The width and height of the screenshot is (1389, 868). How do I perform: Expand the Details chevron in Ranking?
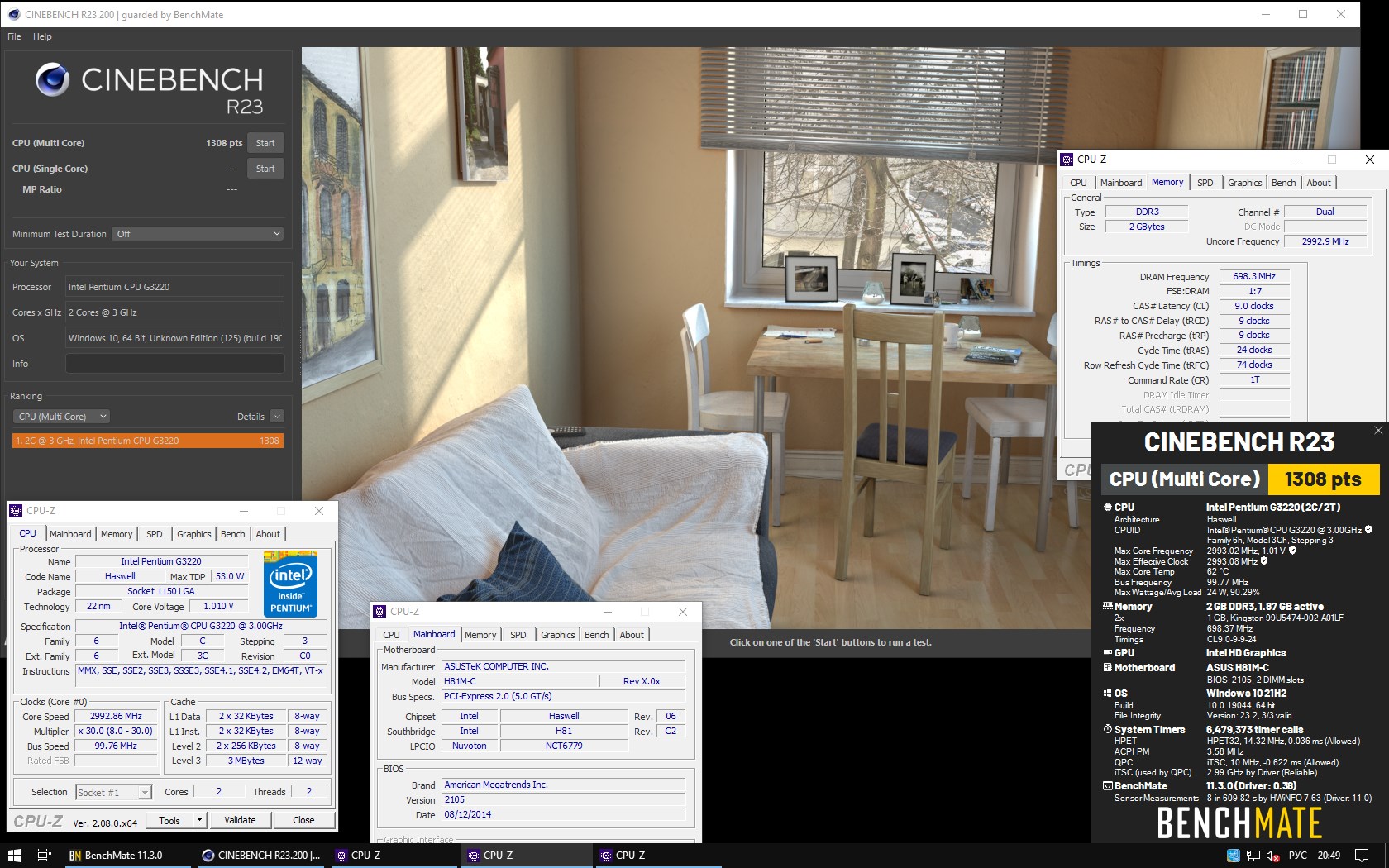(277, 417)
